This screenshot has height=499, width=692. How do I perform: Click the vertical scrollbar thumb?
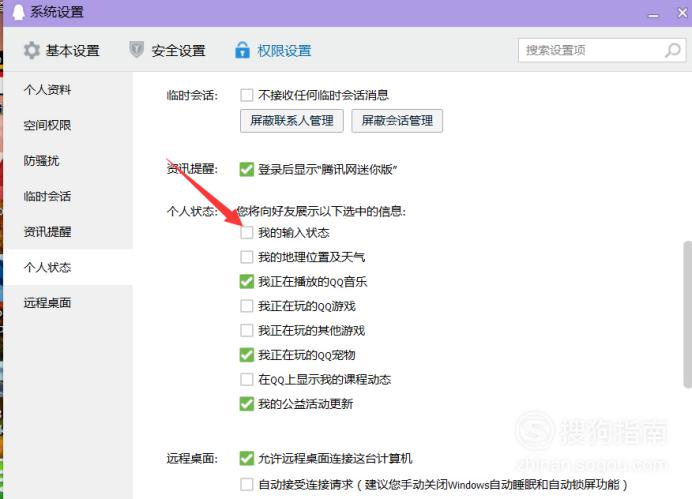pyautogui.click(x=688, y=315)
